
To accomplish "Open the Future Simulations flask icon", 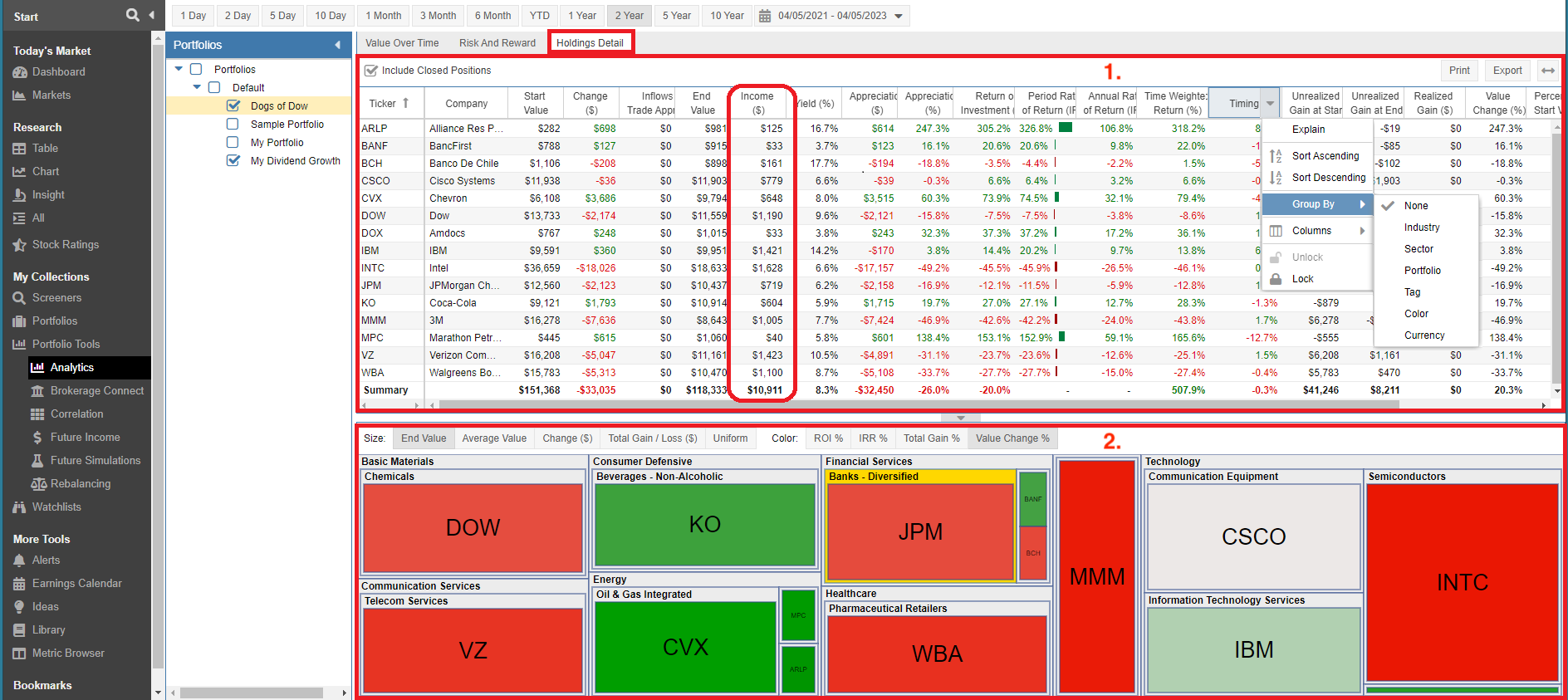I will 37,461.
